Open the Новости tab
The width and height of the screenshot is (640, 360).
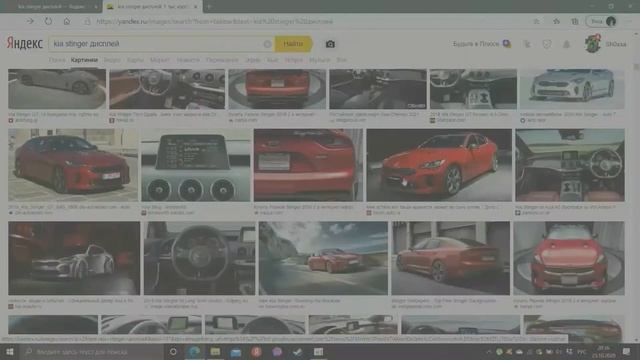tap(188, 60)
